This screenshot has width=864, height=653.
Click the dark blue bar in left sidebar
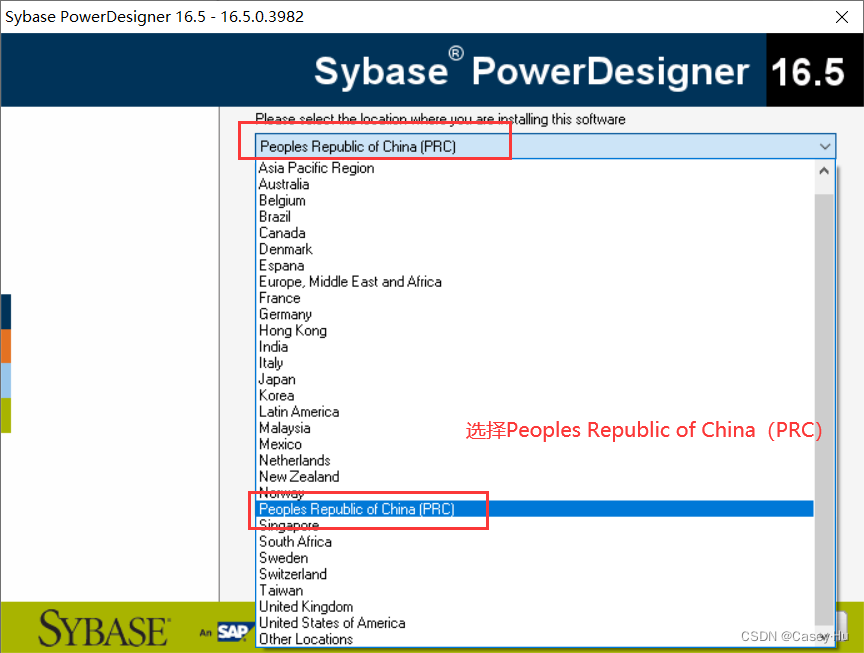(x=5, y=311)
